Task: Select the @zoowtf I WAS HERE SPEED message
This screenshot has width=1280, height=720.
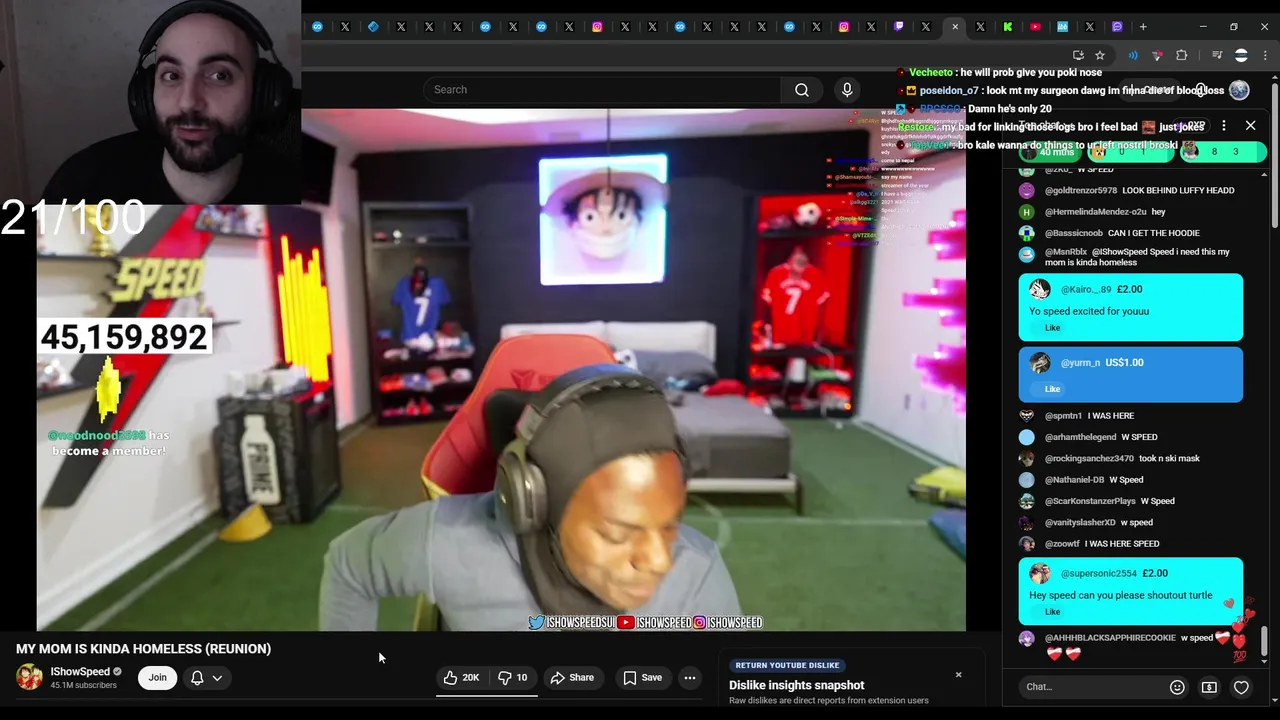Action: (x=1102, y=544)
